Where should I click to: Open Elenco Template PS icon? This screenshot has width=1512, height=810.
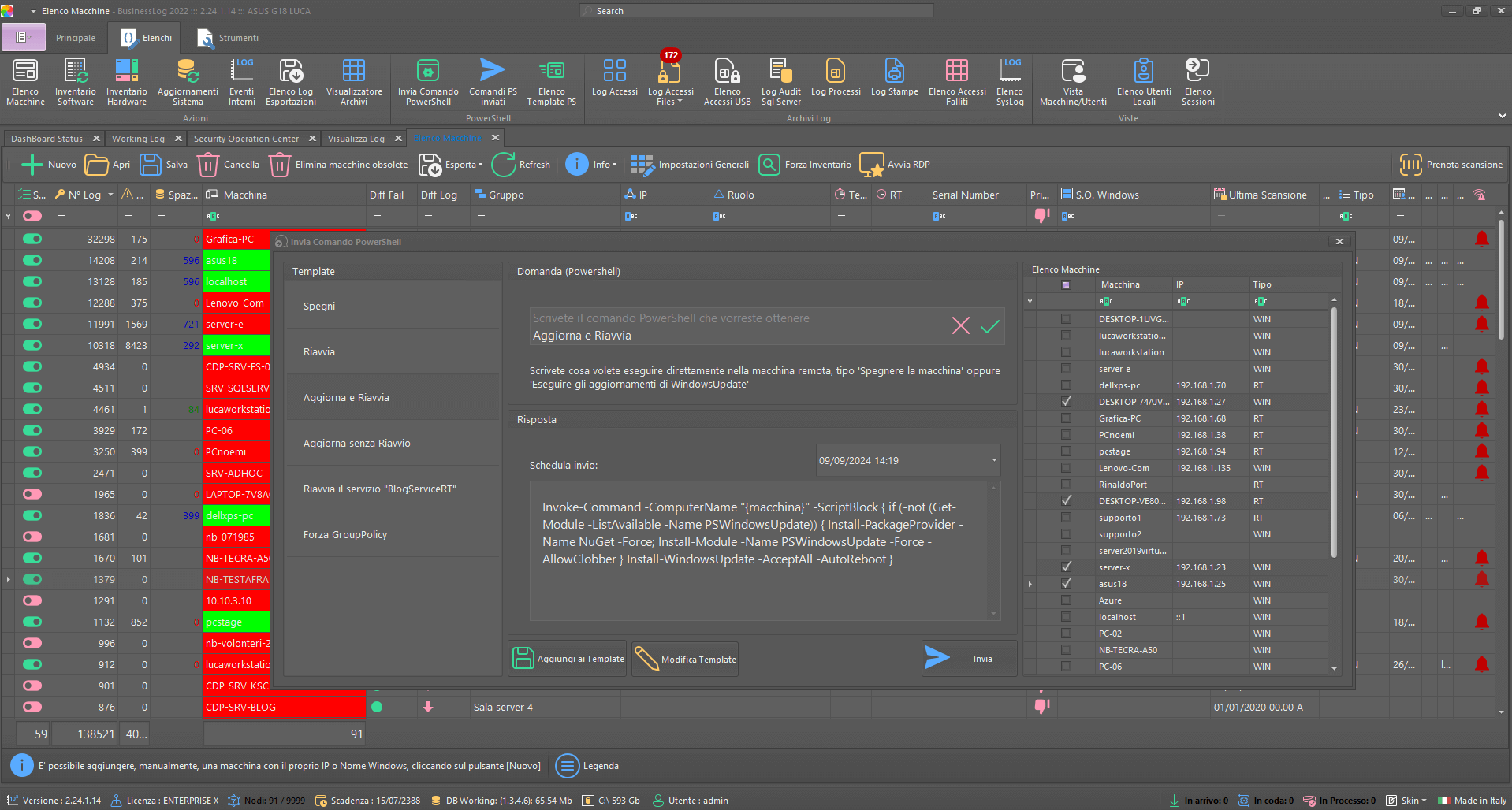coord(551,81)
